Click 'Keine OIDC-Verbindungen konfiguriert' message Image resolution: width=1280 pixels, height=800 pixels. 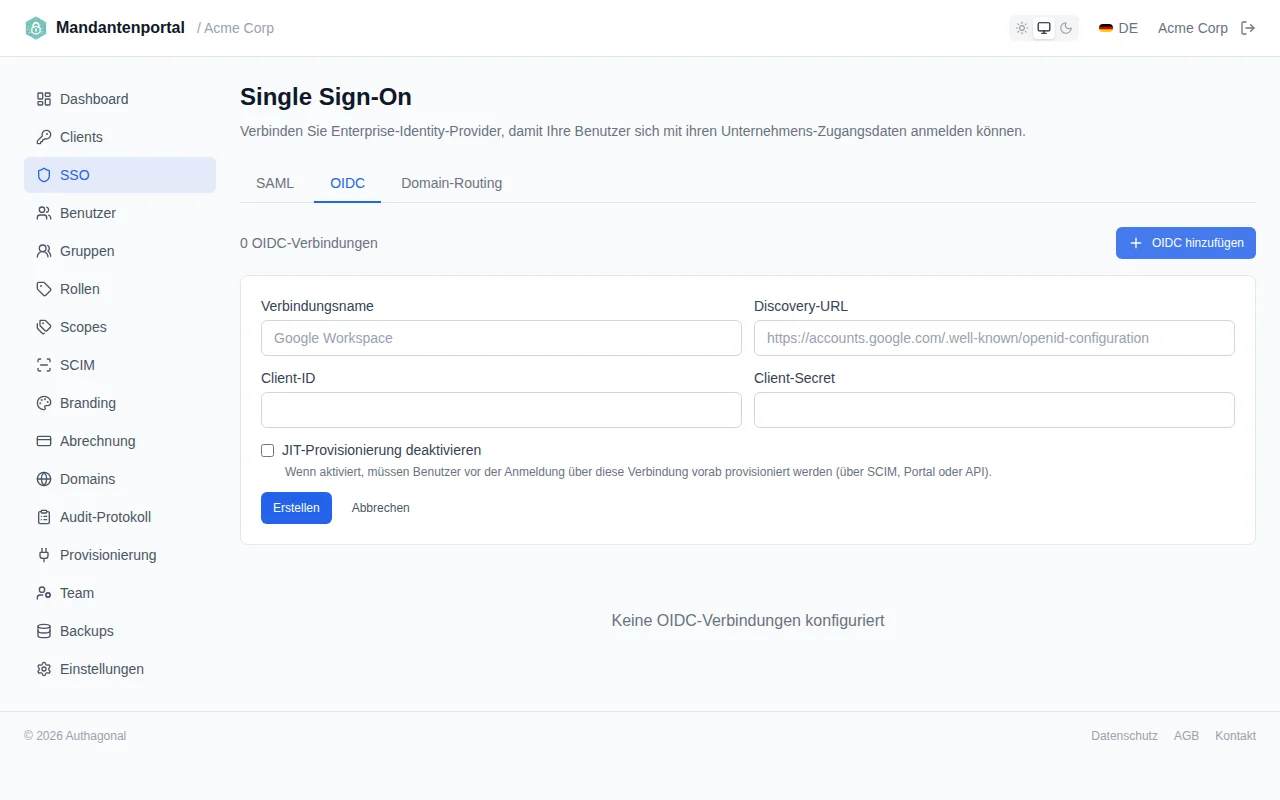point(748,621)
